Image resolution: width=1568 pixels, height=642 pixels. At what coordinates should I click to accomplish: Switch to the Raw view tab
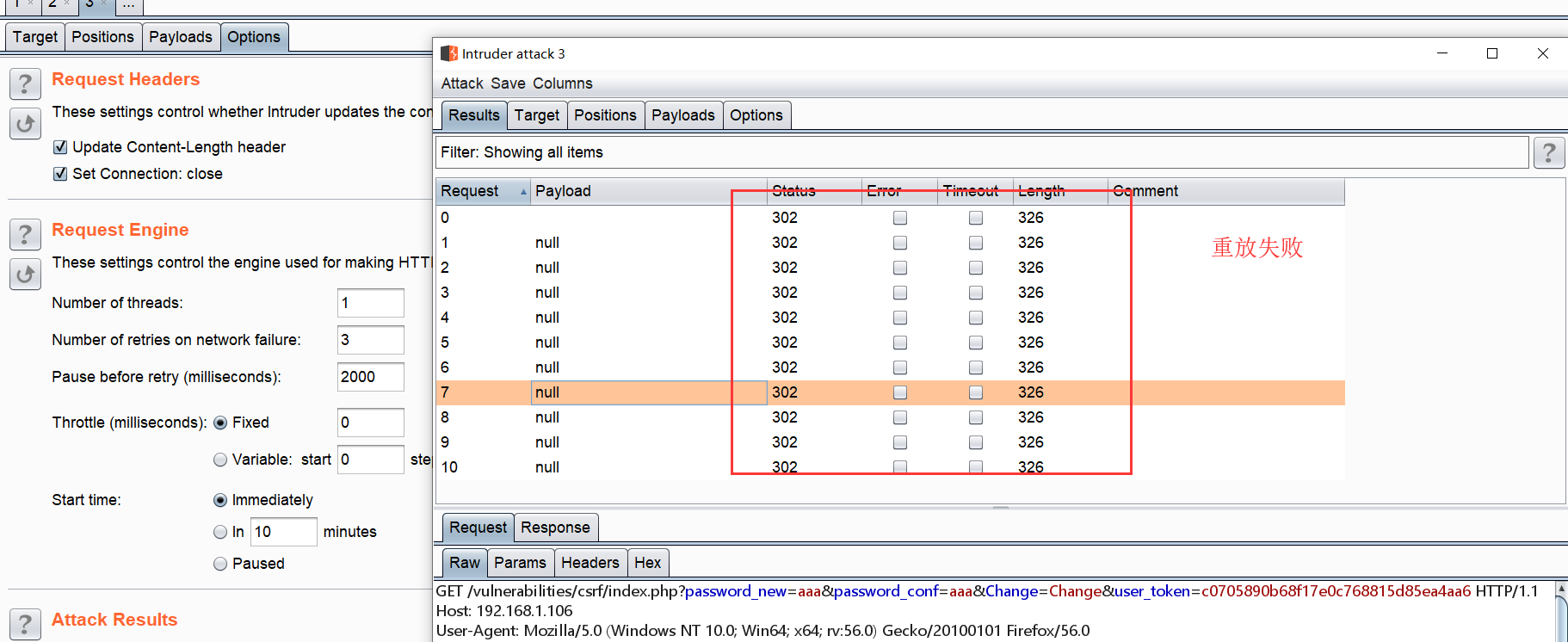(465, 563)
